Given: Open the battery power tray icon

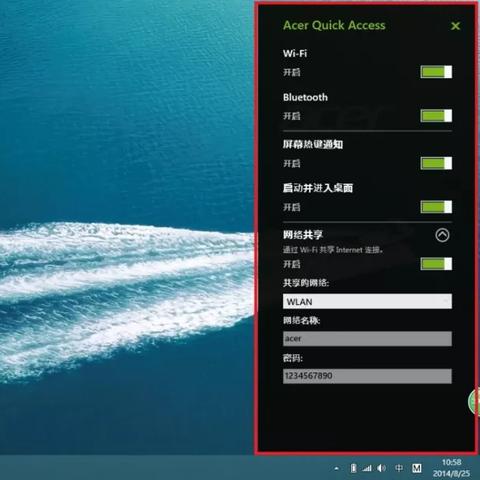Looking at the screenshot, I should click(353, 468).
